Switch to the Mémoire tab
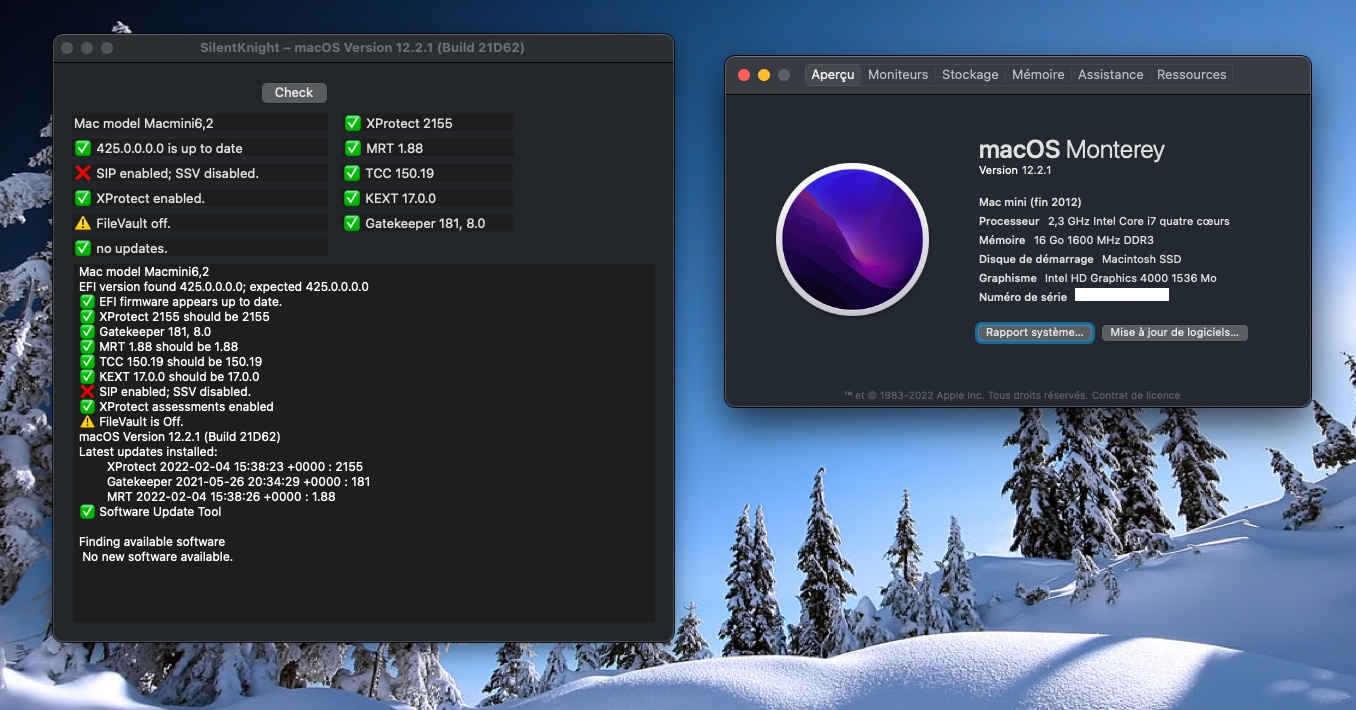This screenshot has height=710, width=1356. (1038, 75)
